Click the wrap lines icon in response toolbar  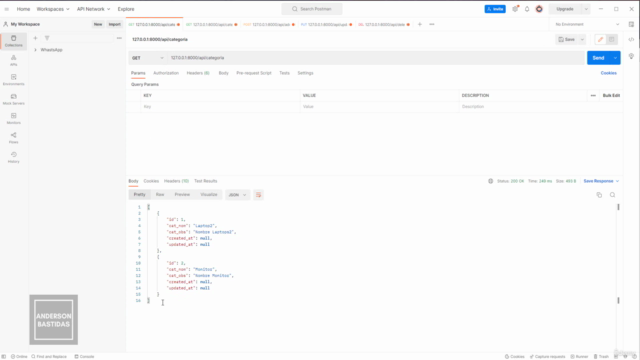click(258, 195)
